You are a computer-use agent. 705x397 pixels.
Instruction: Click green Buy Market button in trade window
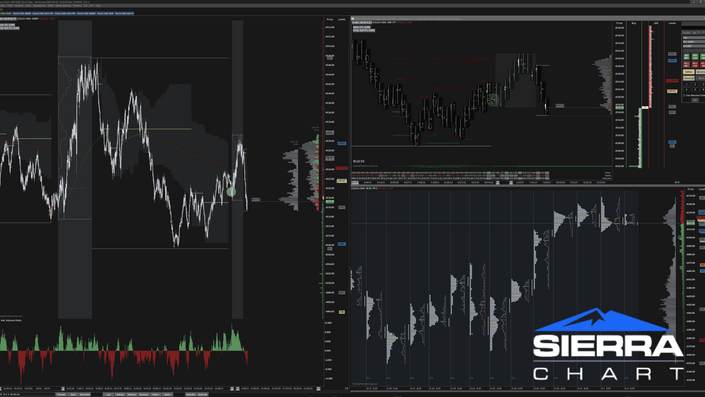point(687,57)
